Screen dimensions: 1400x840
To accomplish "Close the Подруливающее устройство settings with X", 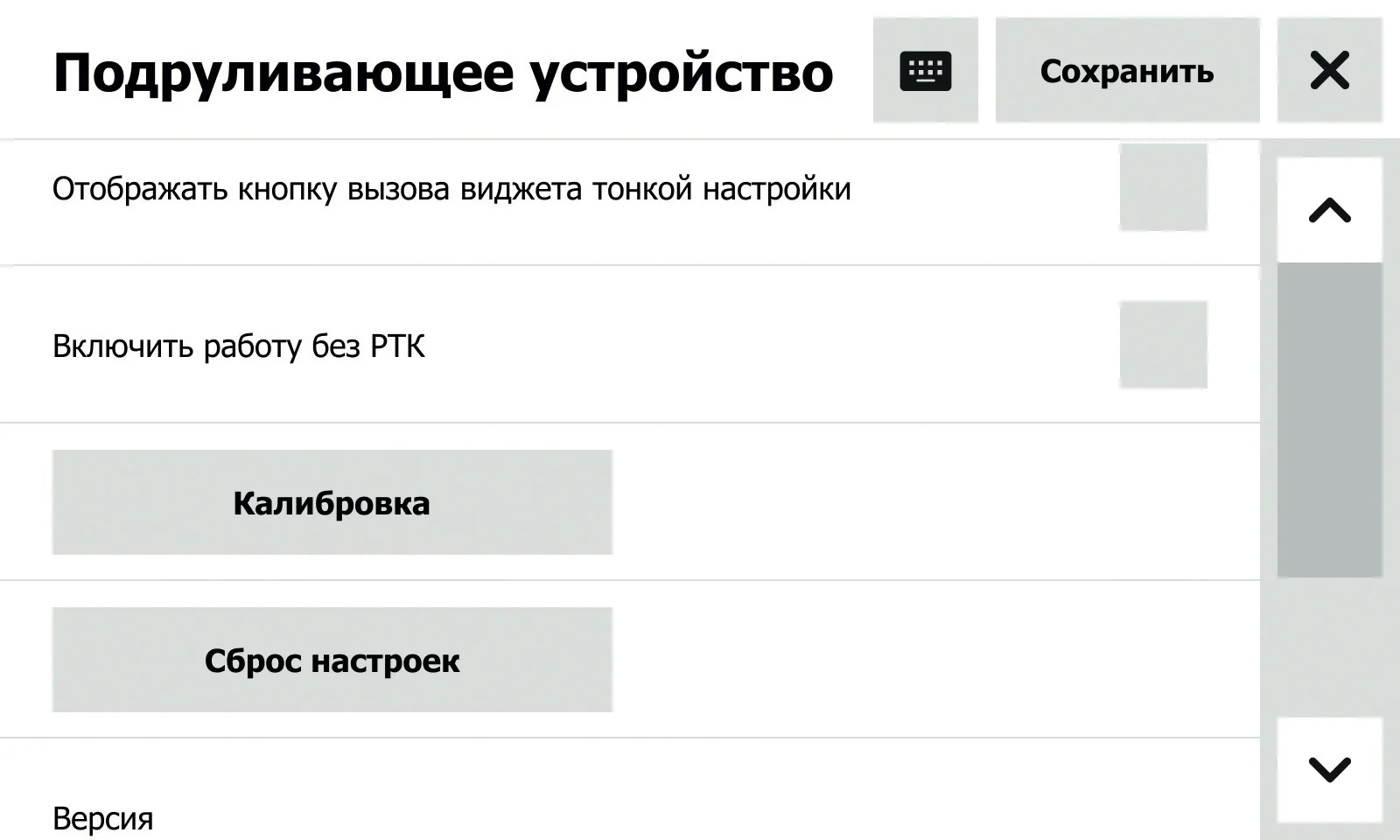I will (1329, 70).
